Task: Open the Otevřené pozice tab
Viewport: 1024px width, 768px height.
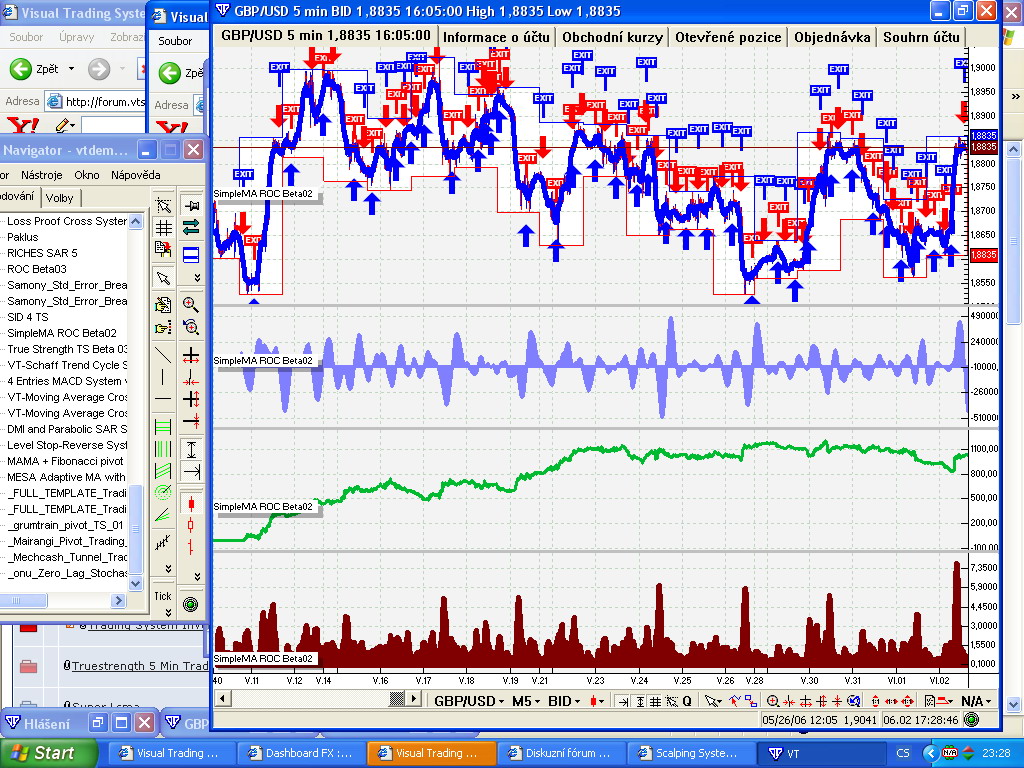Action: point(730,37)
